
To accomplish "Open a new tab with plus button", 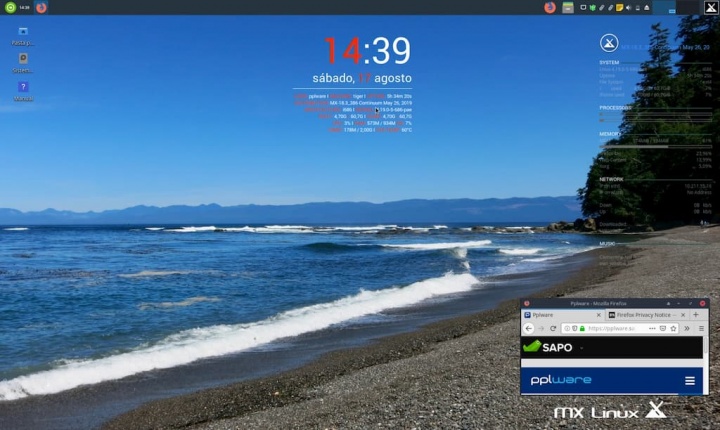I will pos(696,314).
